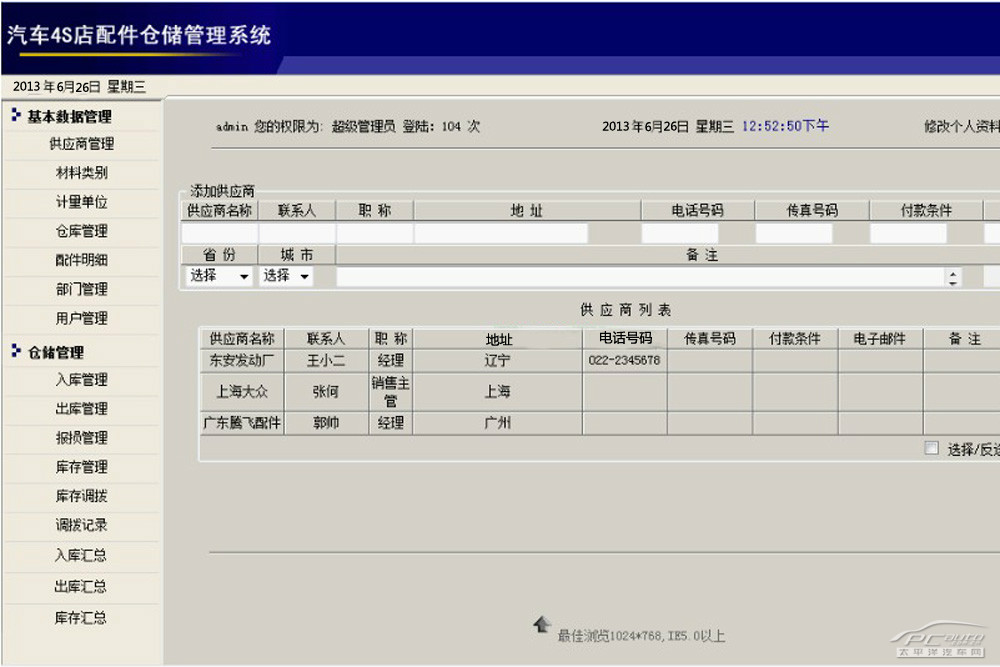Image resolution: width=1000 pixels, height=667 pixels.
Task: Collapse the 基本数据管理 section arrow
Action: click(16, 116)
